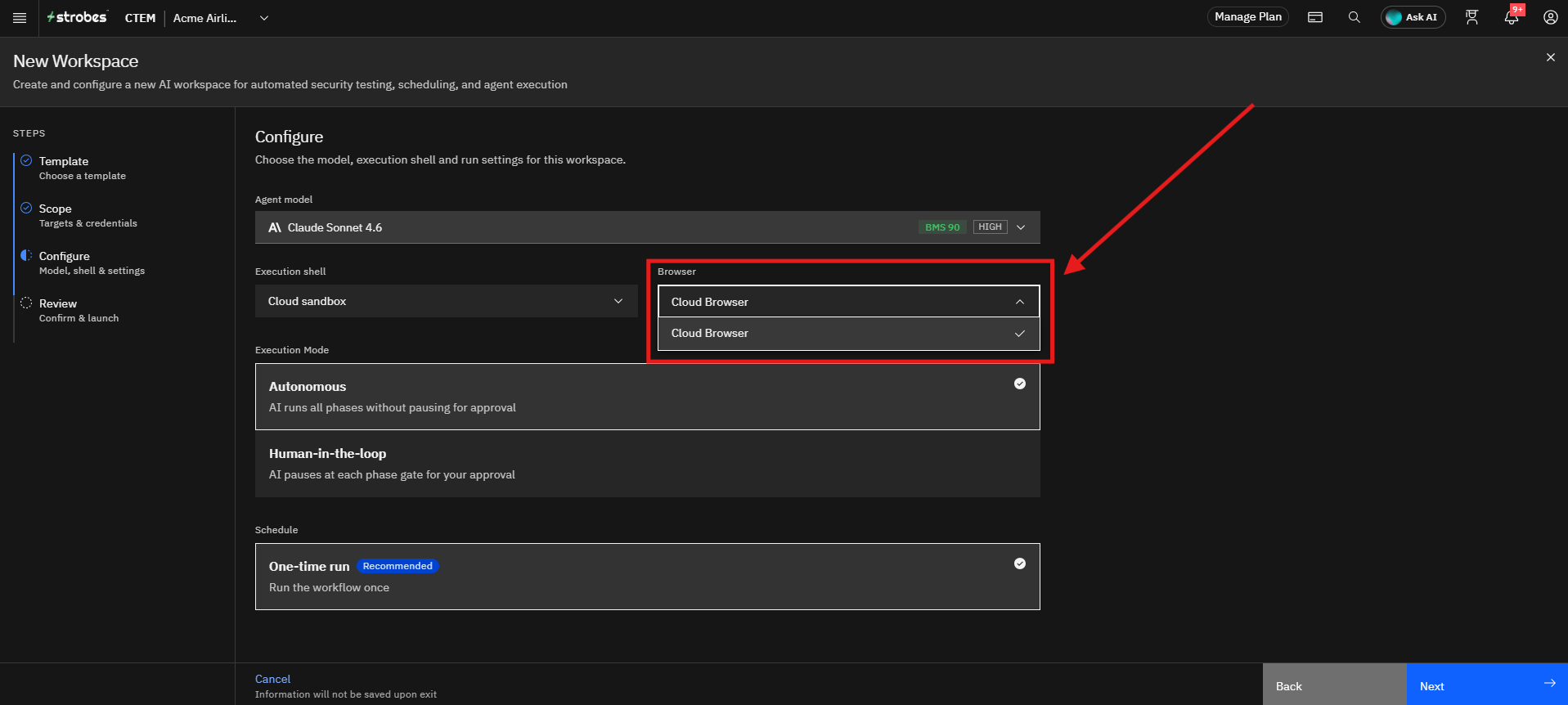1568x705 pixels.
Task: Open the Execution shell Cloud sandbox dropdown
Action: [447, 301]
